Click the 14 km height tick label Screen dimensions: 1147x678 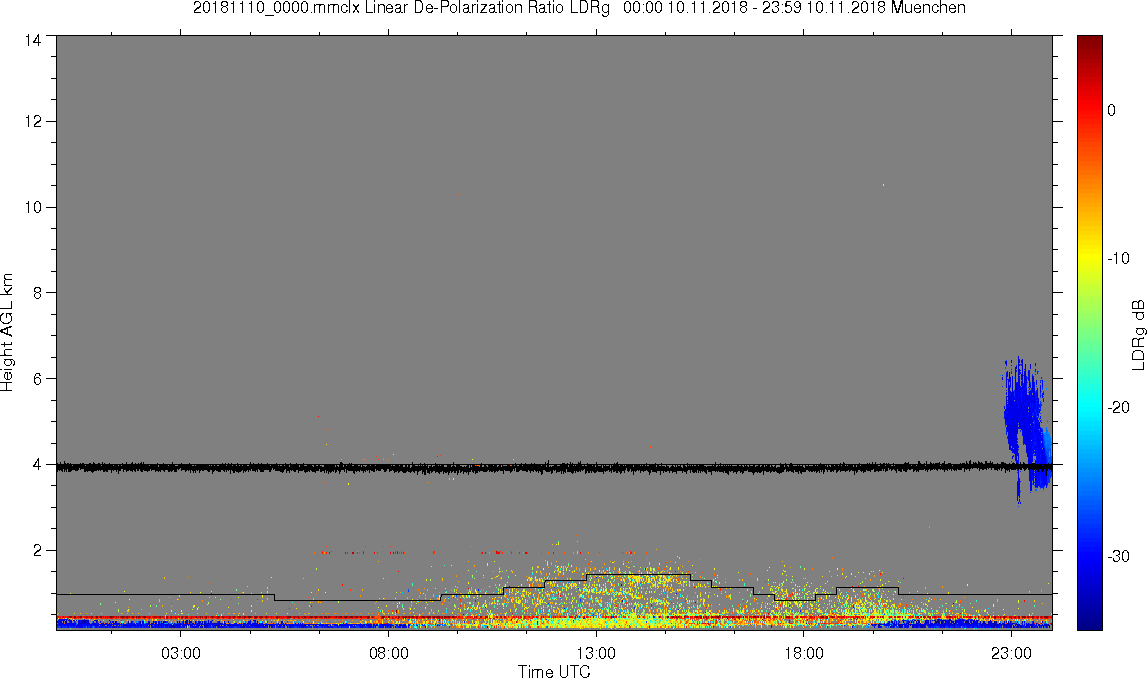click(32, 41)
